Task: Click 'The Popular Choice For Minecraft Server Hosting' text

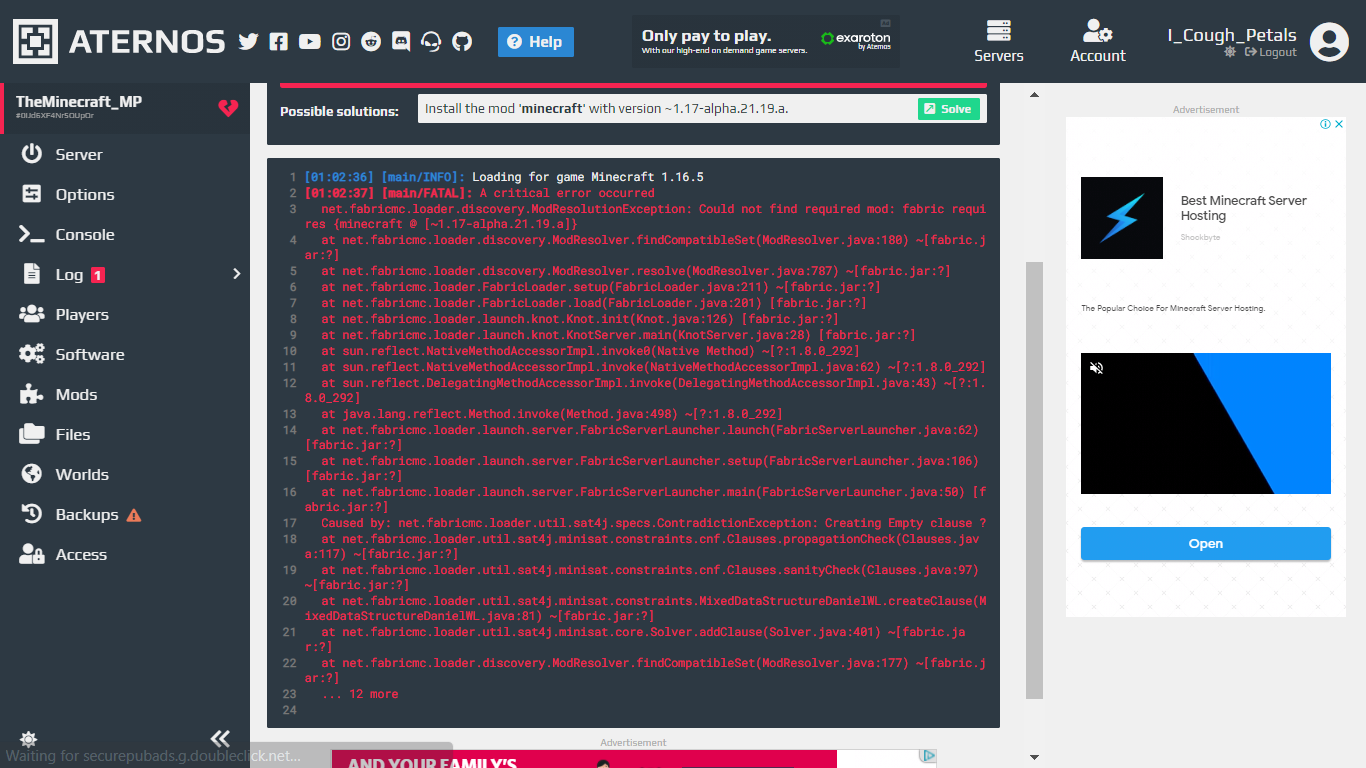Action: point(1173,308)
